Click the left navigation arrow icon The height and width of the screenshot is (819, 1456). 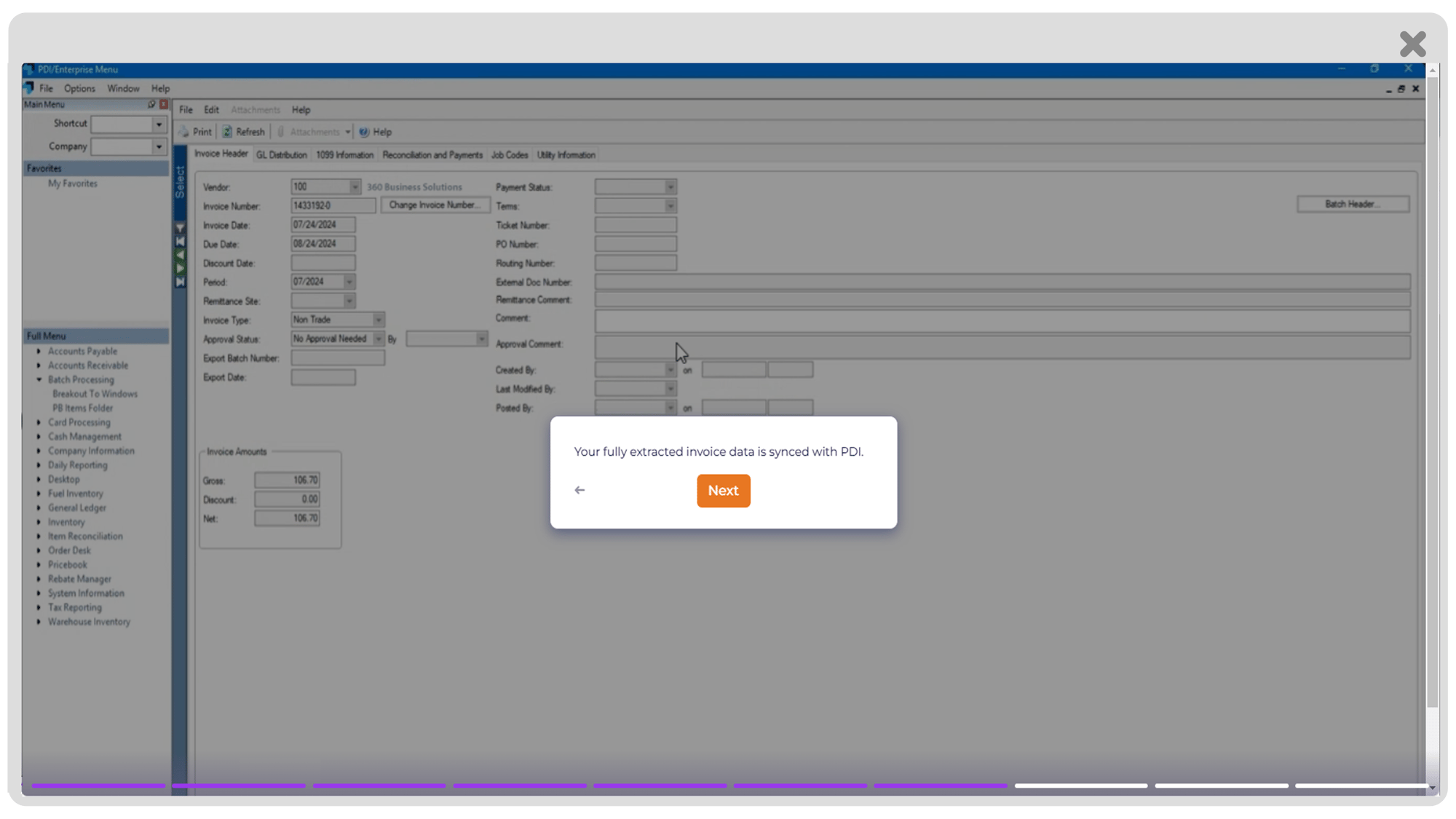point(580,490)
